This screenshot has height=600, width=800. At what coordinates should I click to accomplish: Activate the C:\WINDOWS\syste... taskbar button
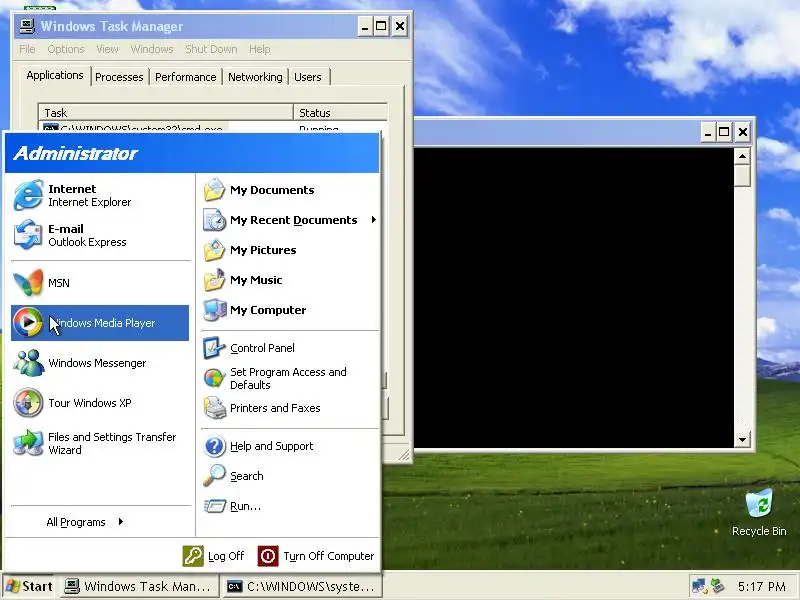pos(302,586)
